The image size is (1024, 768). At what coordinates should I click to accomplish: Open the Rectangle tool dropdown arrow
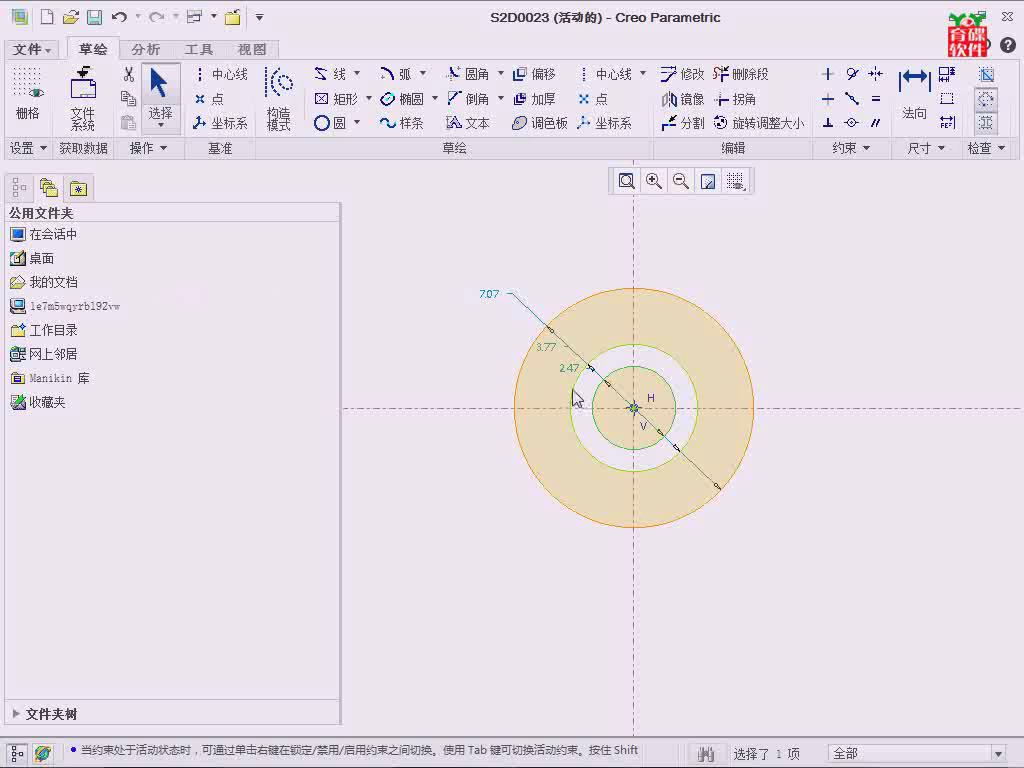[x=368, y=98]
